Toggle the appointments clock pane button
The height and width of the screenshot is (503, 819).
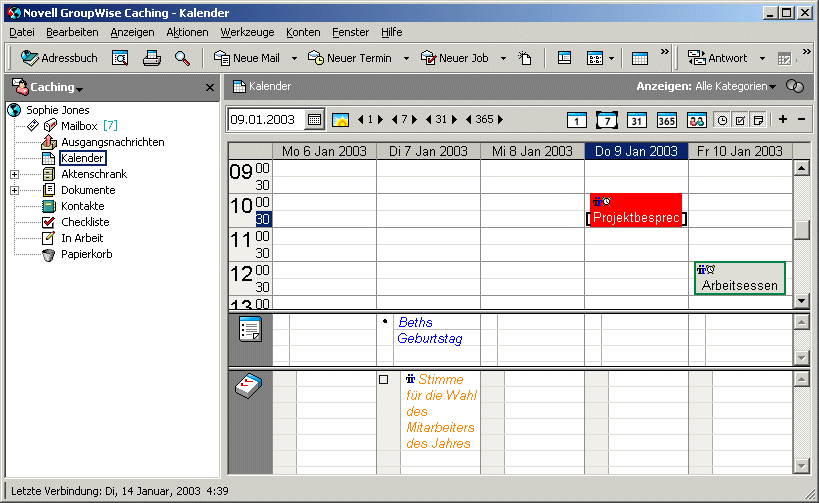coord(722,120)
